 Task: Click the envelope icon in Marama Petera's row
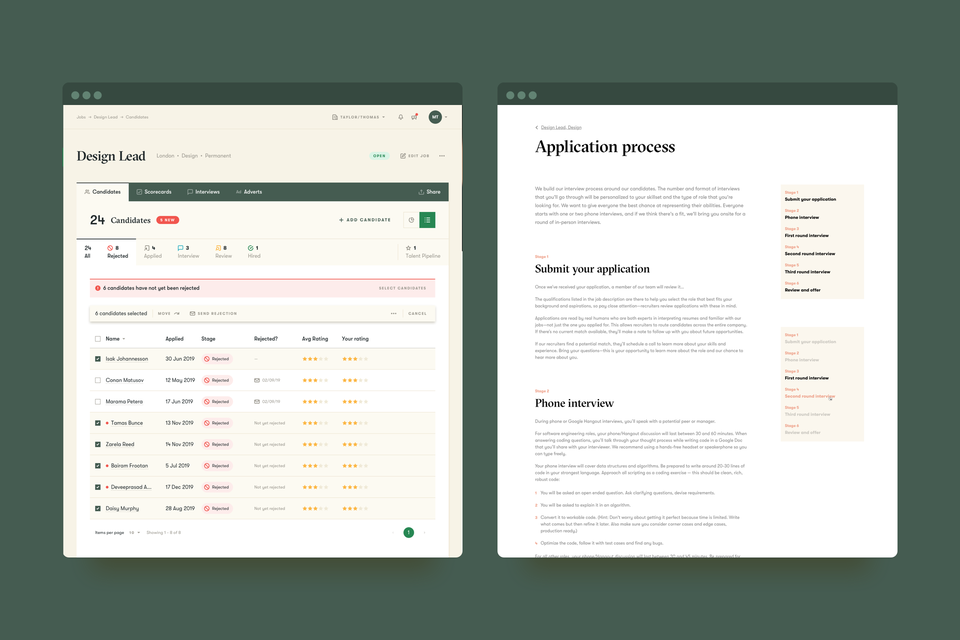[x=257, y=402]
